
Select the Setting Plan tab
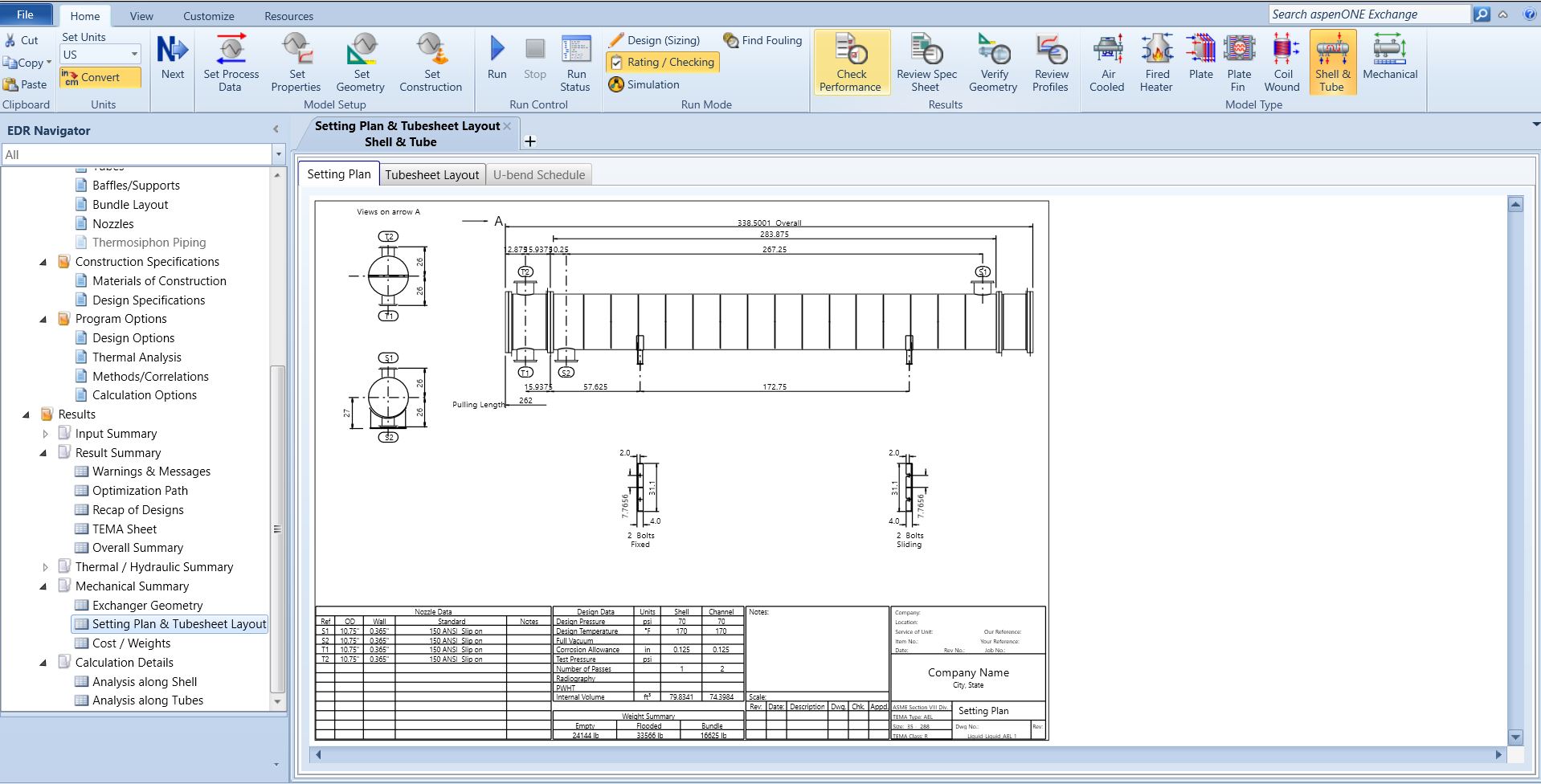[339, 174]
